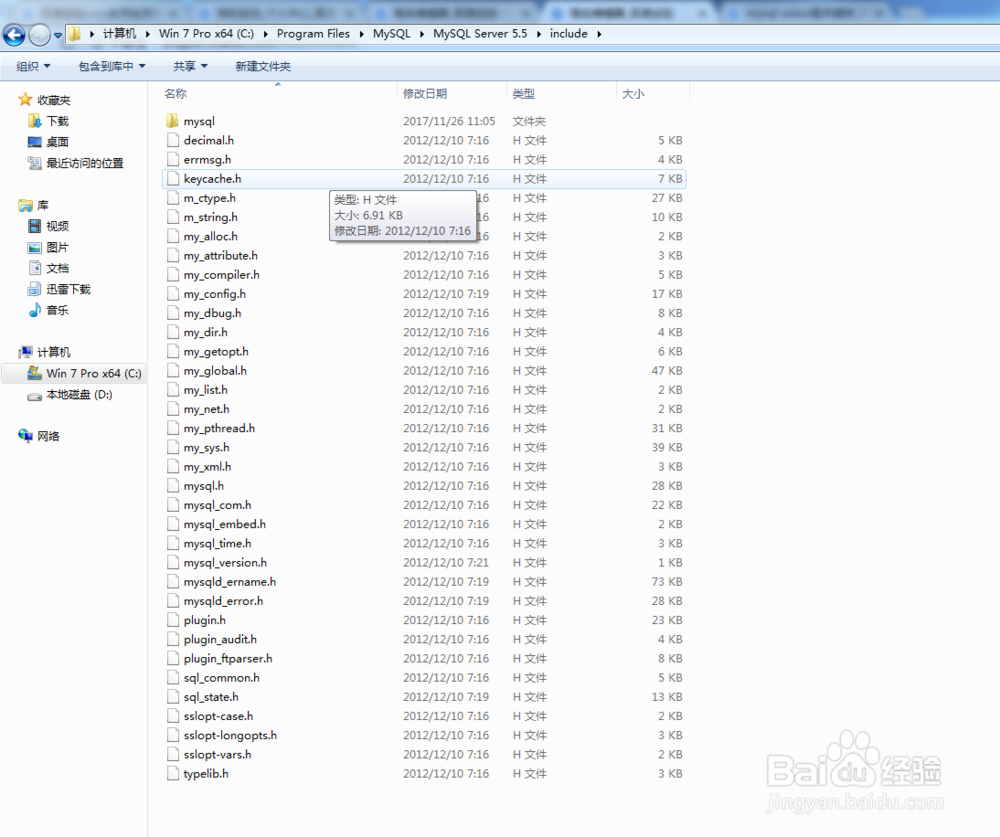
Task: Open the 组织 menu
Action: [33, 66]
